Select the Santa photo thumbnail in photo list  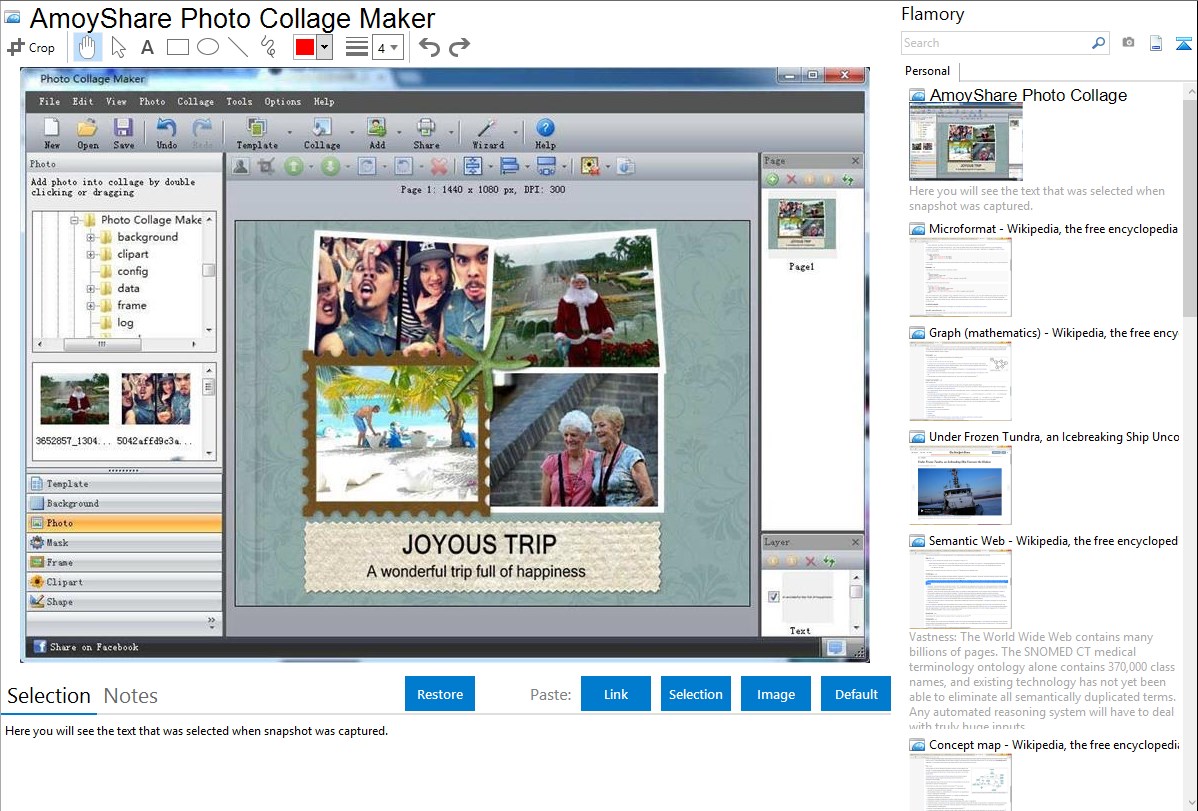click(x=74, y=399)
